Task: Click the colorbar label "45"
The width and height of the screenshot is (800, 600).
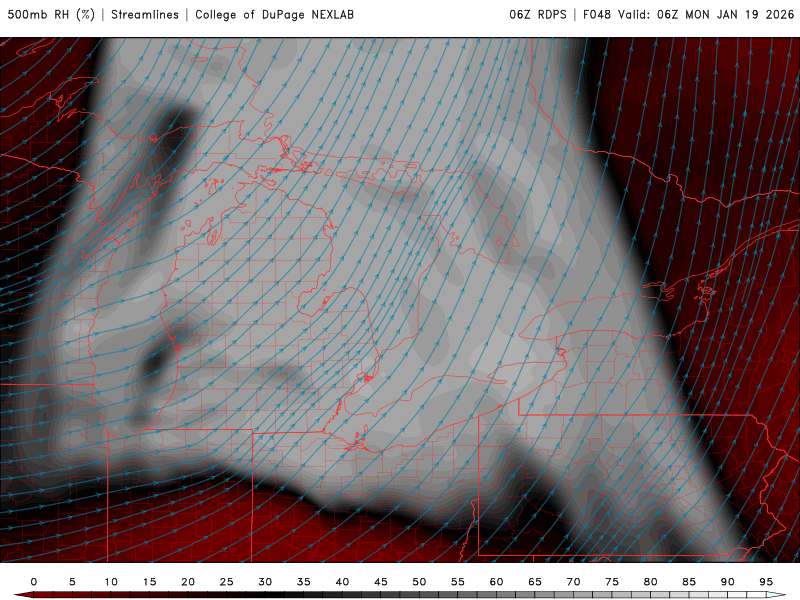Action: point(381,582)
